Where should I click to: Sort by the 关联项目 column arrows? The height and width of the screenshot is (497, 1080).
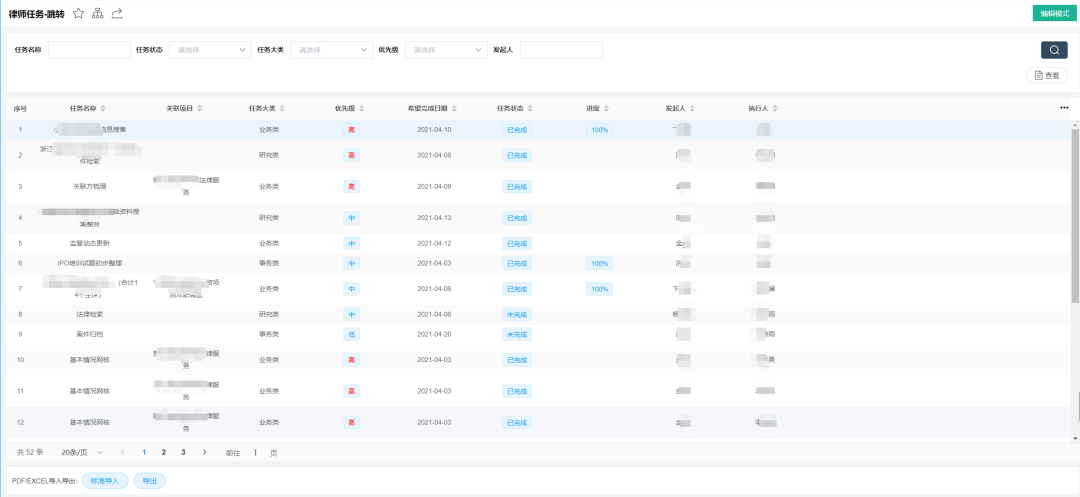[x=200, y=109]
